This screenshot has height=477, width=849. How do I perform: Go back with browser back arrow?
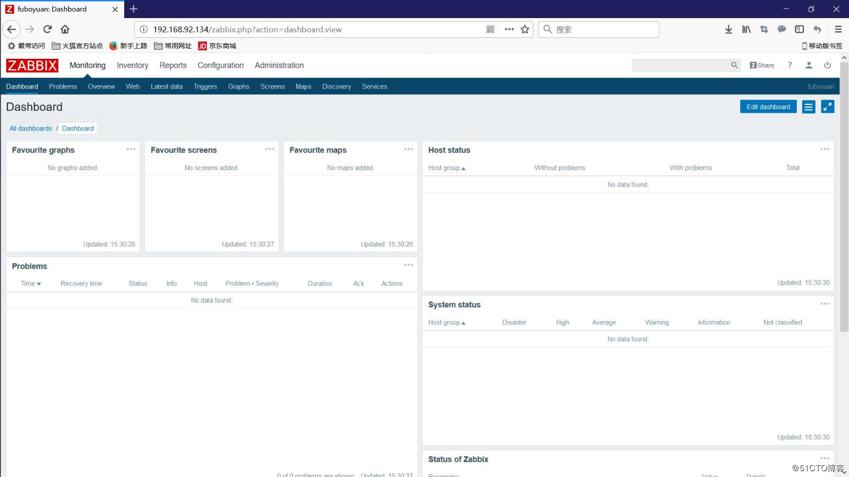click(12, 29)
